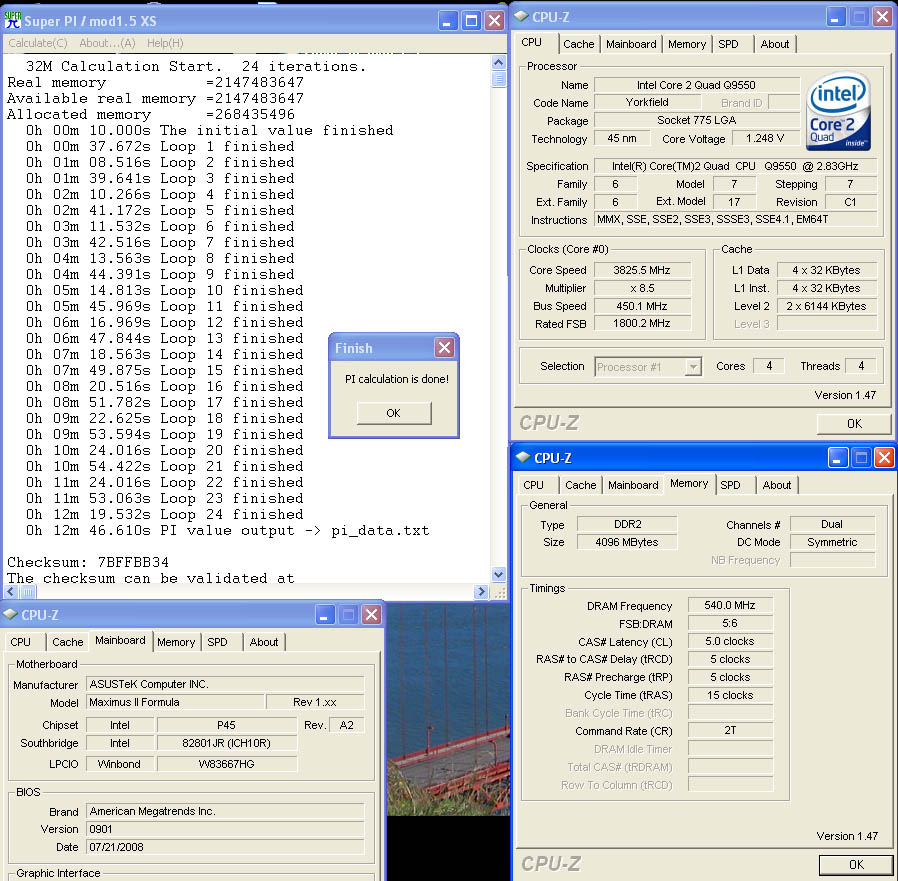
Task: Switch to About tab in top CPU-Z window
Action: point(774,44)
